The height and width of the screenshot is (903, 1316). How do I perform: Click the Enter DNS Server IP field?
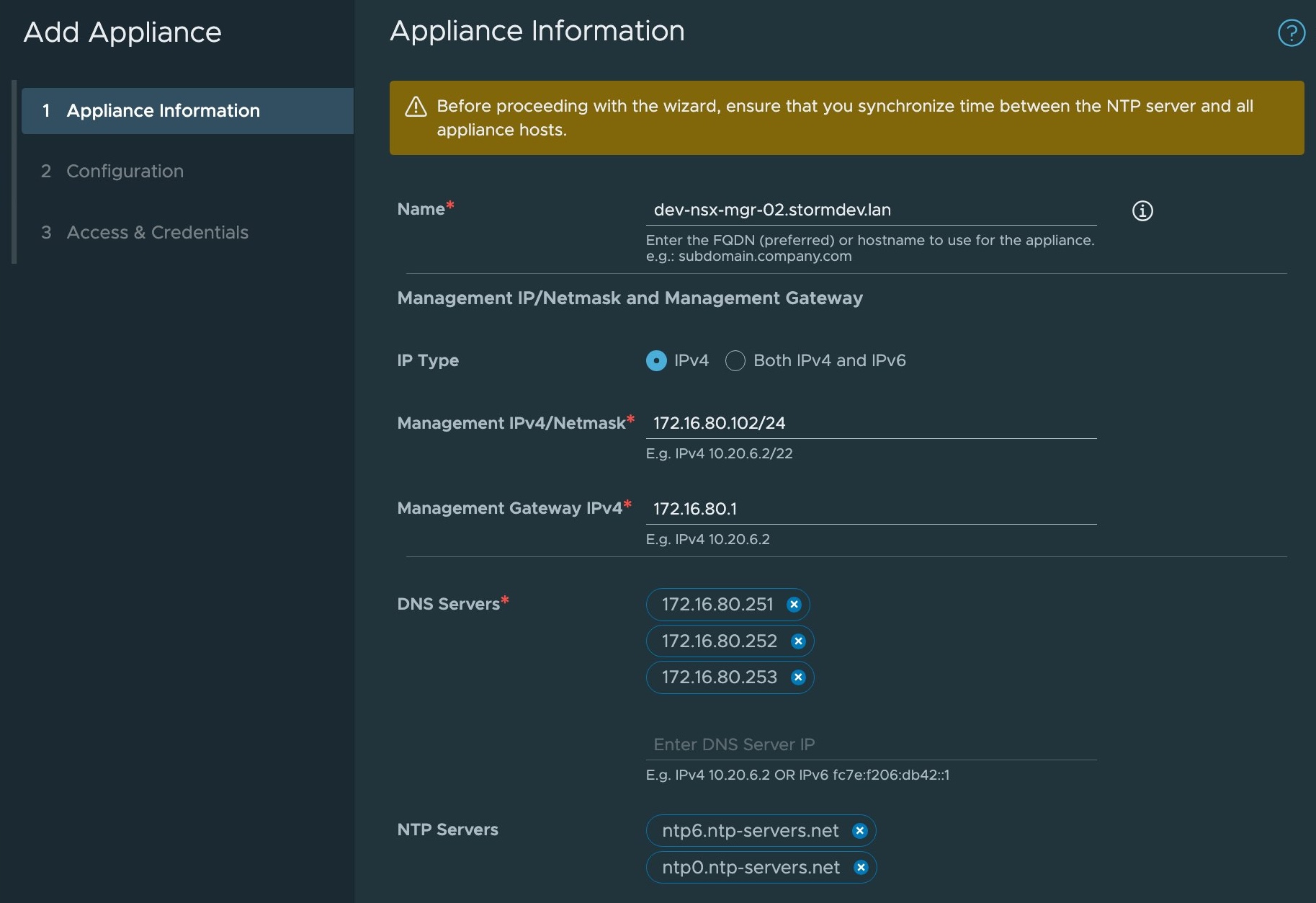[870, 744]
